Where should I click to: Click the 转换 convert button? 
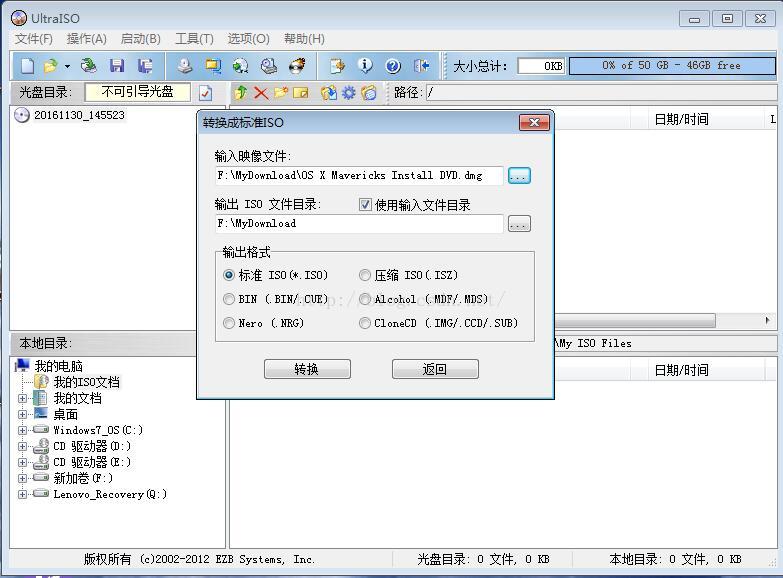coord(307,369)
